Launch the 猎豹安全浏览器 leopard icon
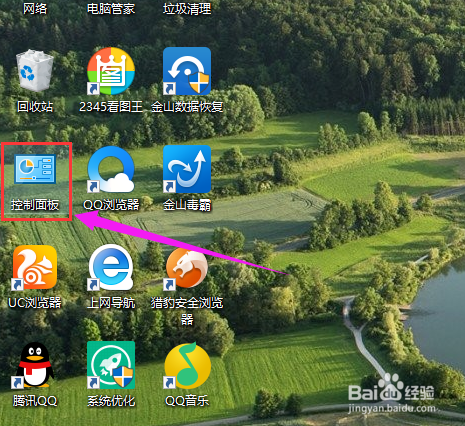The height and width of the screenshot is (426, 465). (x=187, y=268)
